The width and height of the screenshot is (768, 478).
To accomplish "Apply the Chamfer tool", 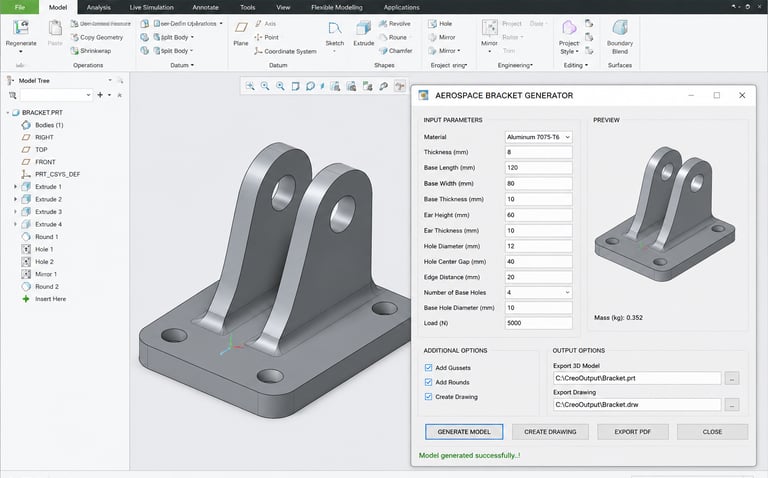I will 396,50.
